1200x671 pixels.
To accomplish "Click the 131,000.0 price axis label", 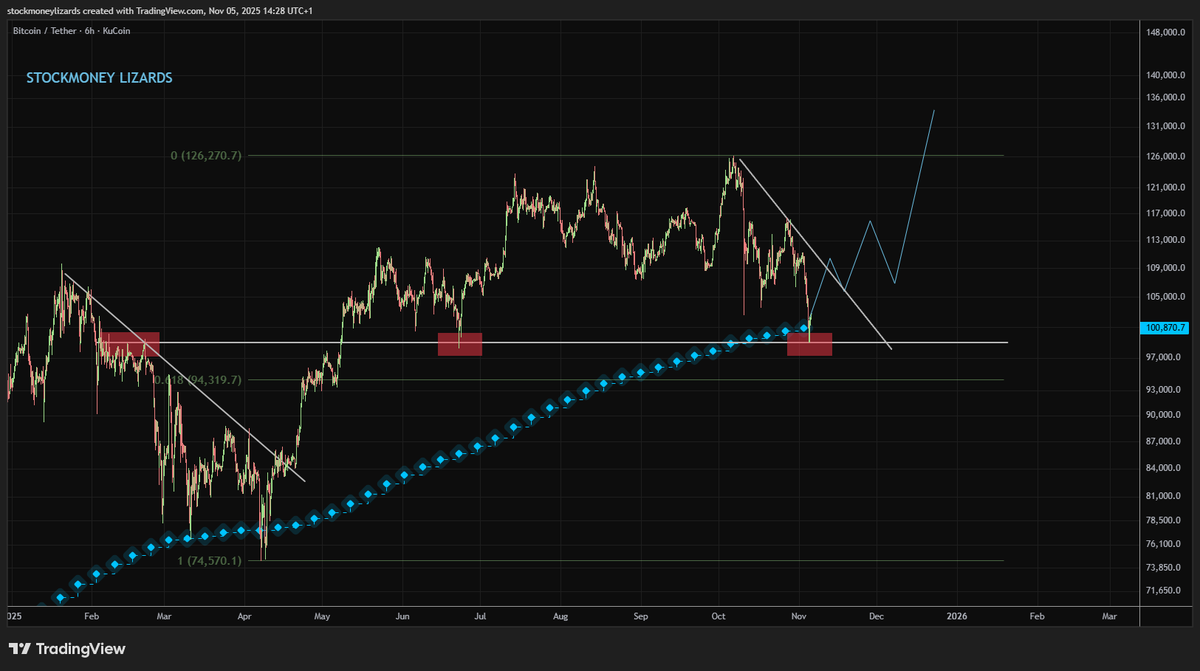I will (1167, 126).
